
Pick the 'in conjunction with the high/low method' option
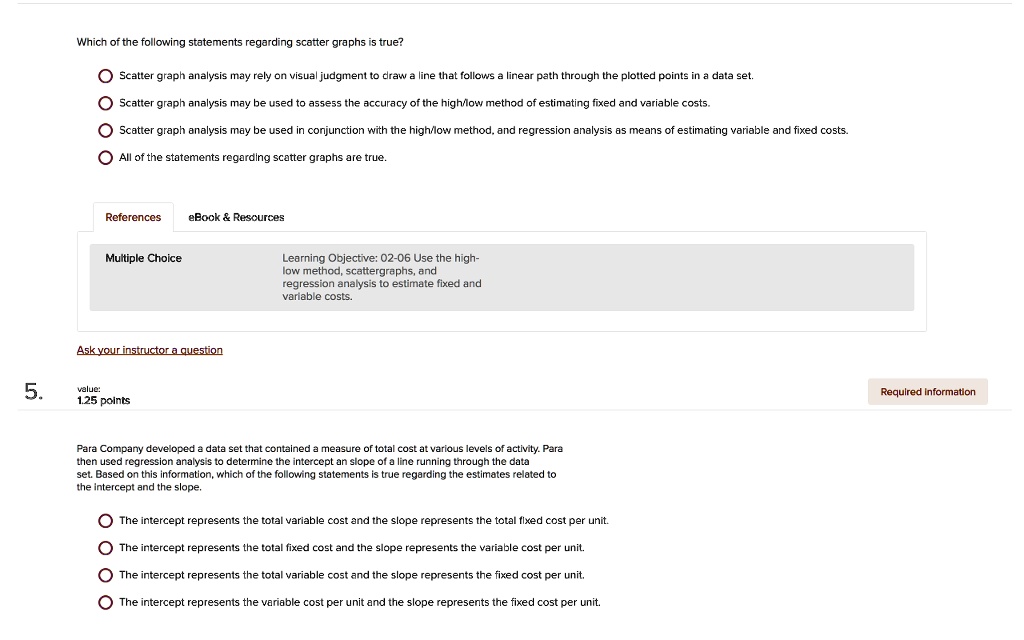[106, 130]
